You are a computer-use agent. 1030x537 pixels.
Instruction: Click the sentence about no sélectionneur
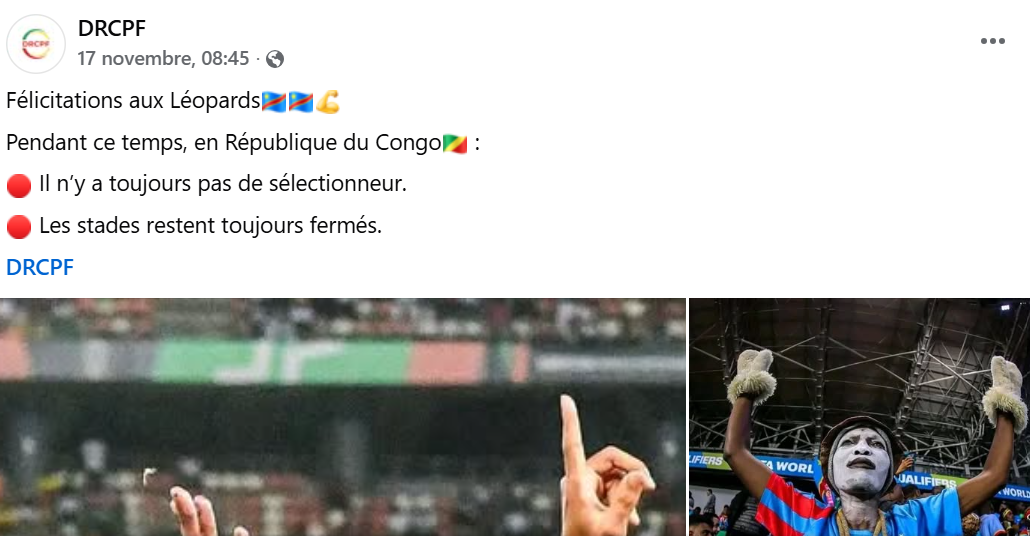223,185
